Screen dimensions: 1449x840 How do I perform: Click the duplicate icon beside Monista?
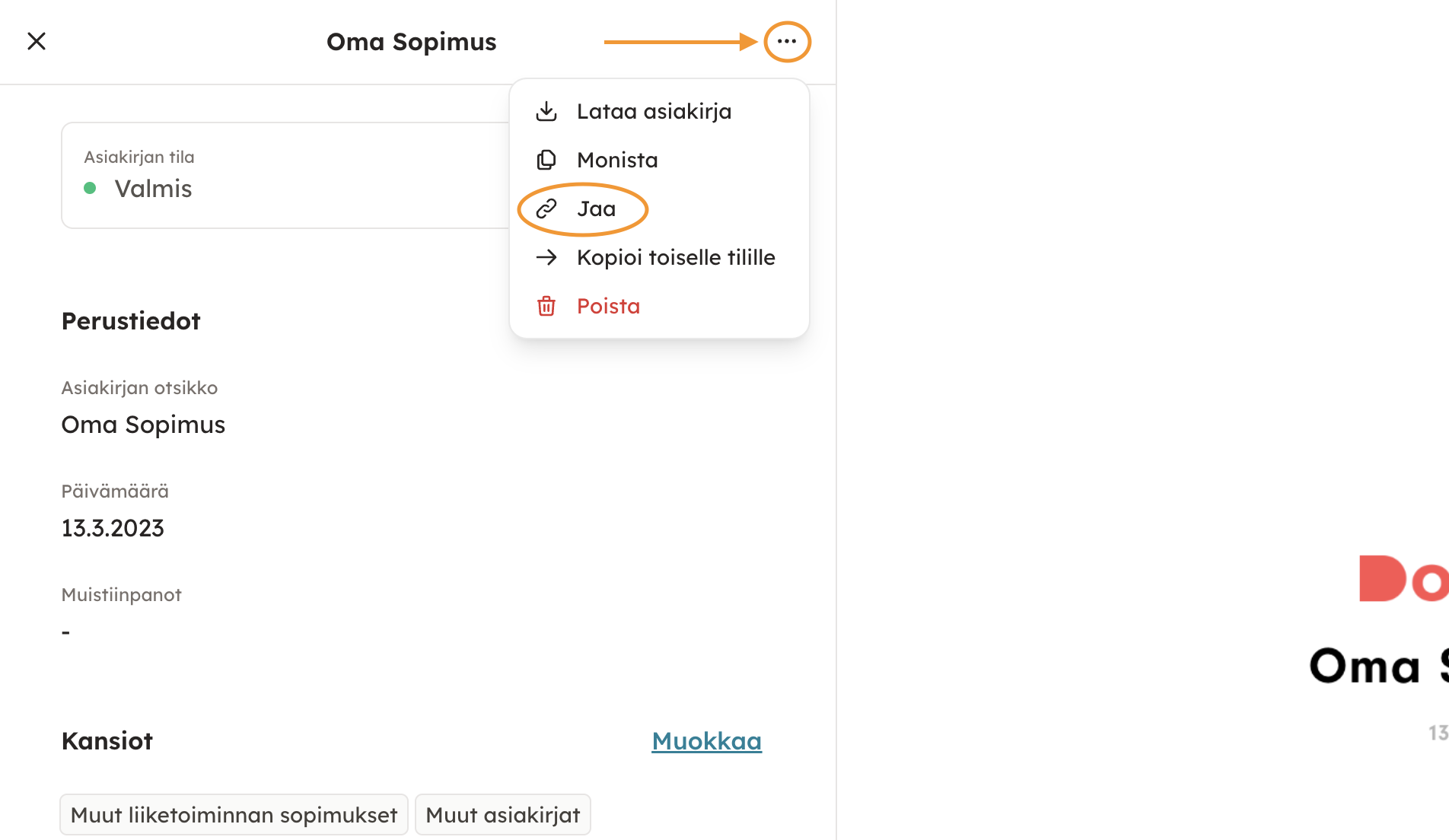[546, 161]
